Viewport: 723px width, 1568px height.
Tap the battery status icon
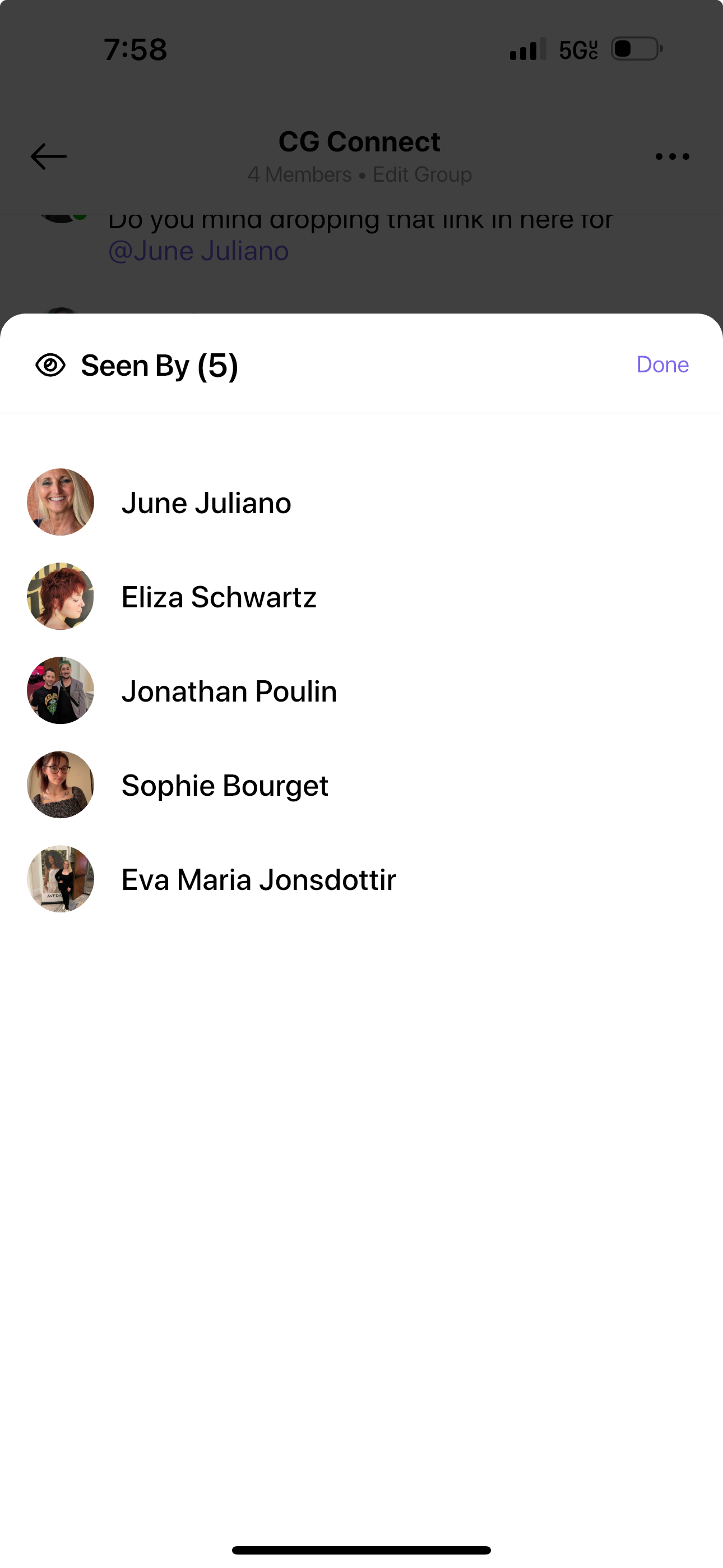point(637,49)
